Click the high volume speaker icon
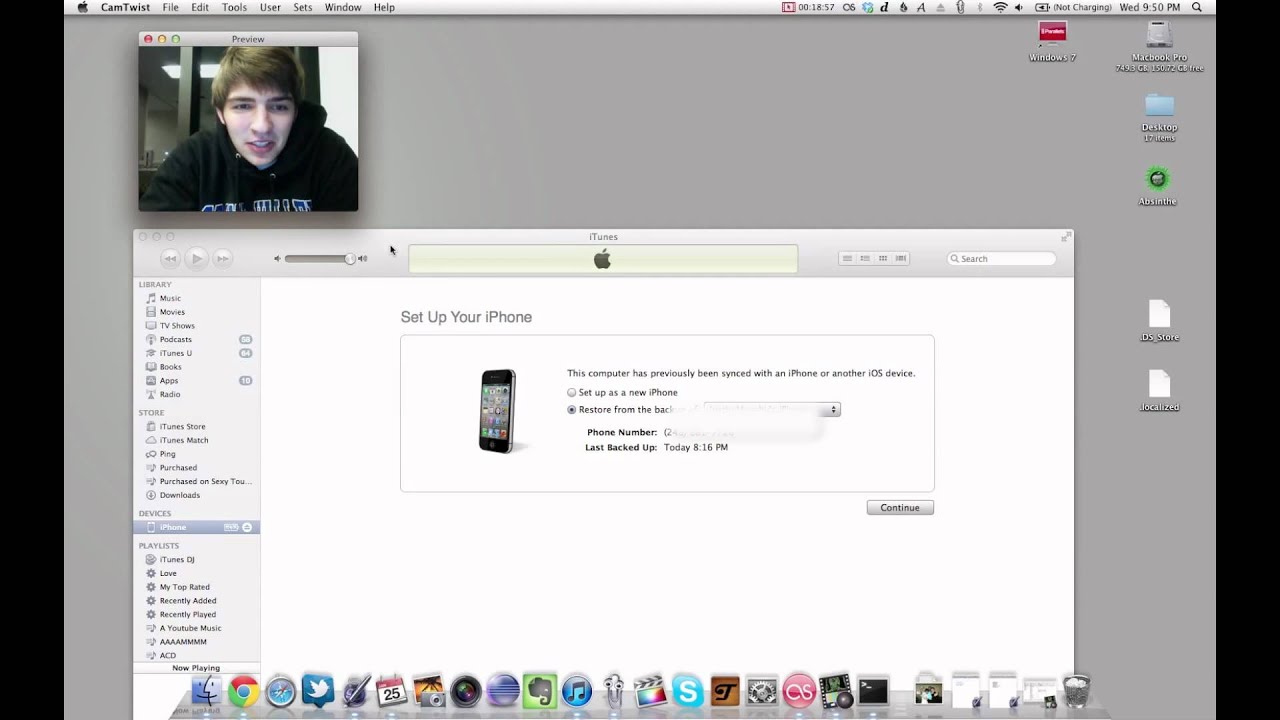This screenshot has height=720, width=1280. click(x=362, y=259)
